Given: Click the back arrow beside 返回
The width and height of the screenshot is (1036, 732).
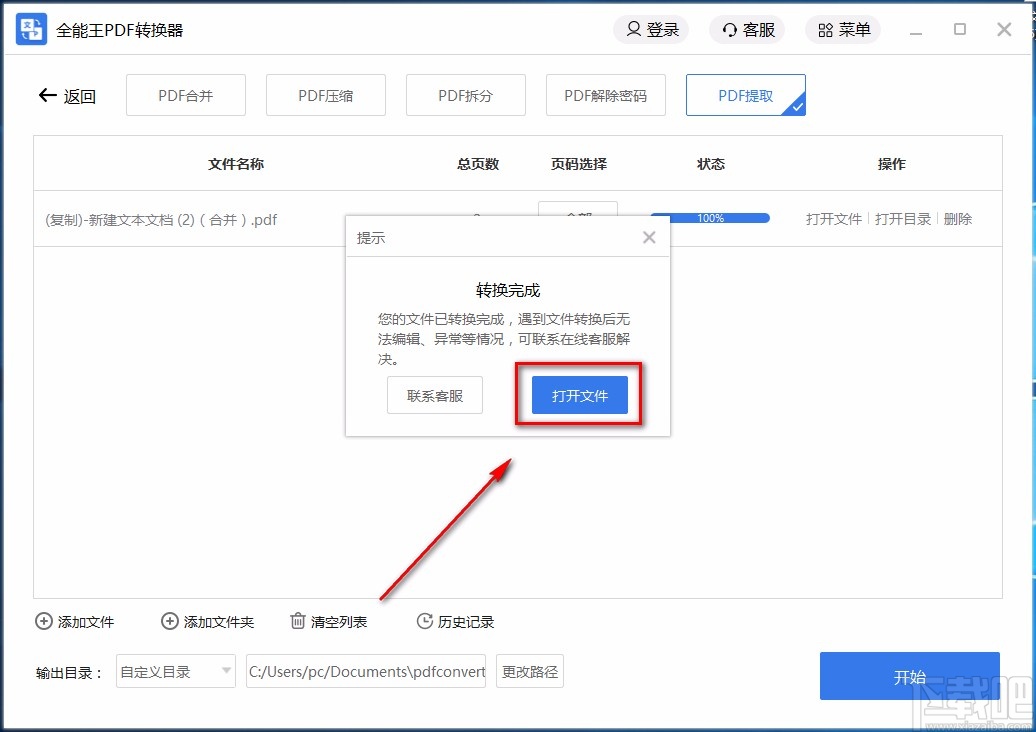Looking at the screenshot, I should coord(47,95).
